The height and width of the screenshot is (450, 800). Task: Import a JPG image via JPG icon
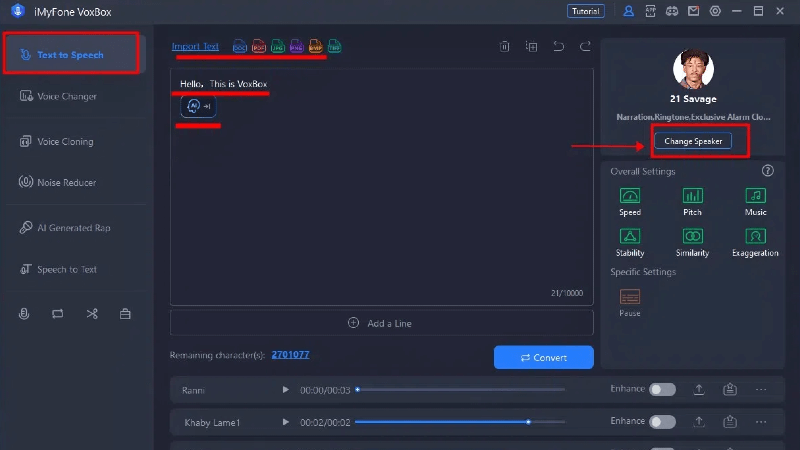(x=278, y=46)
